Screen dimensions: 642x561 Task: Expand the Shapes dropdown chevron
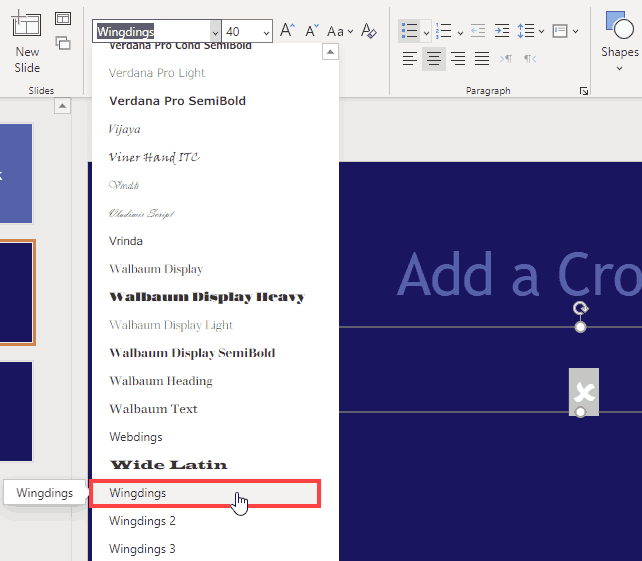tap(619, 68)
